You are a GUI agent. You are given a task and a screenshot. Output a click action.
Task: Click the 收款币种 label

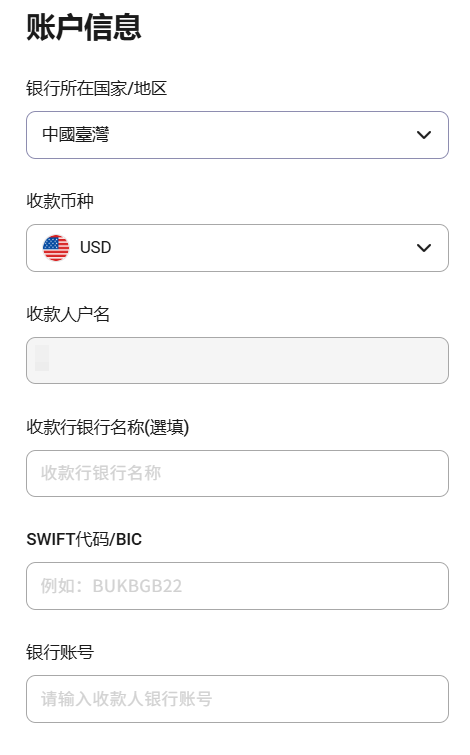coord(60,201)
